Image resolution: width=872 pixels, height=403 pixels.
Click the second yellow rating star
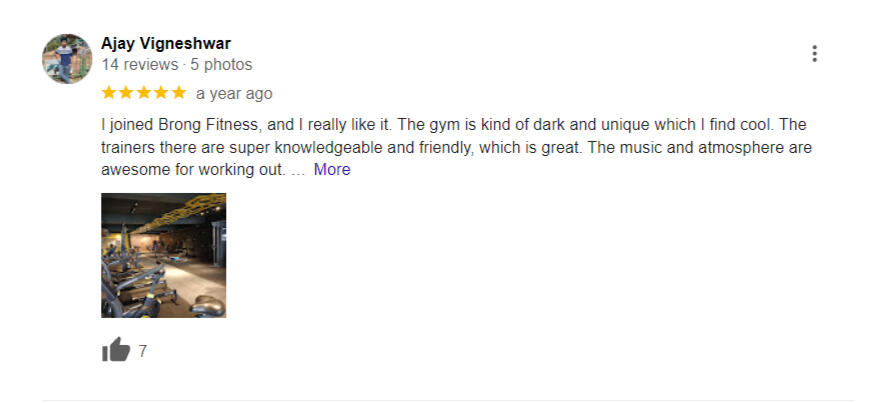tap(127, 93)
